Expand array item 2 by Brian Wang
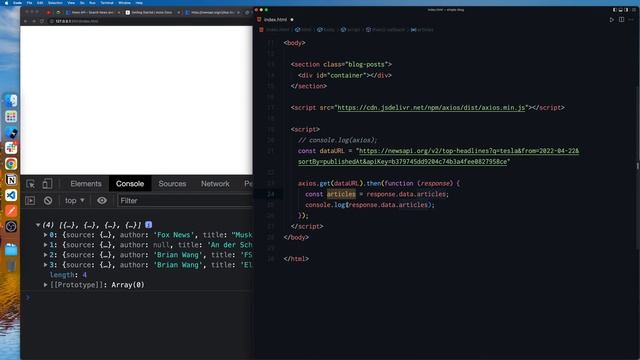This screenshot has width=640, height=360. coord(45,255)
